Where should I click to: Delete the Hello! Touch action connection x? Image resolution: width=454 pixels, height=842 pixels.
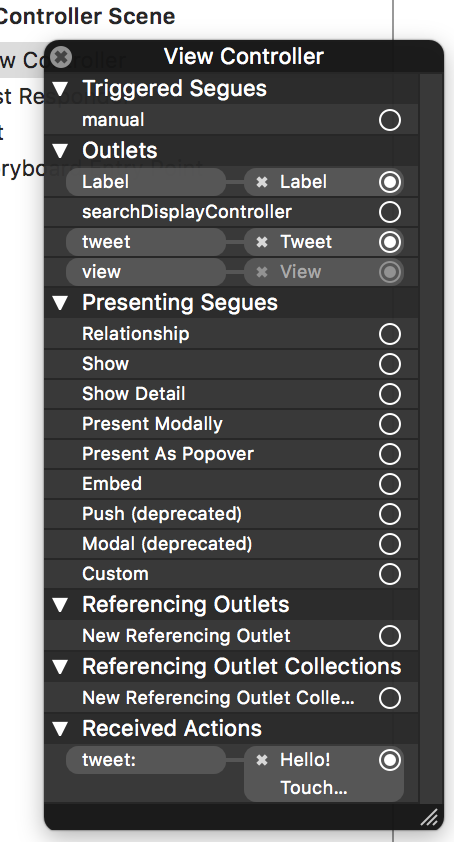tap(262, 760)
